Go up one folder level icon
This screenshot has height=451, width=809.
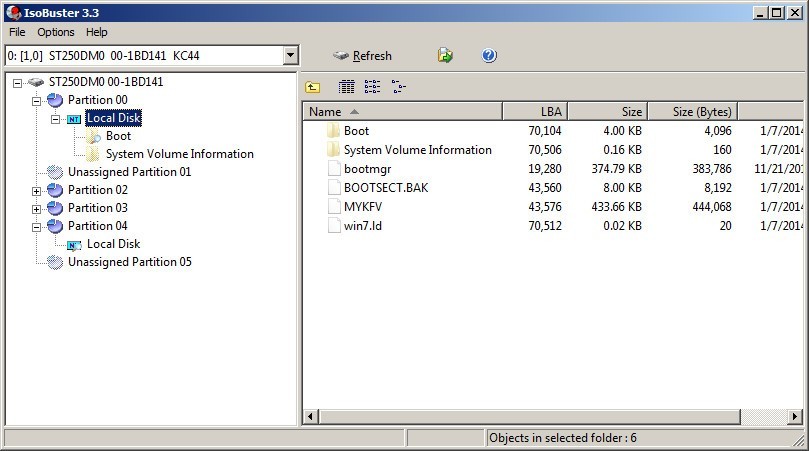(312, 87)
